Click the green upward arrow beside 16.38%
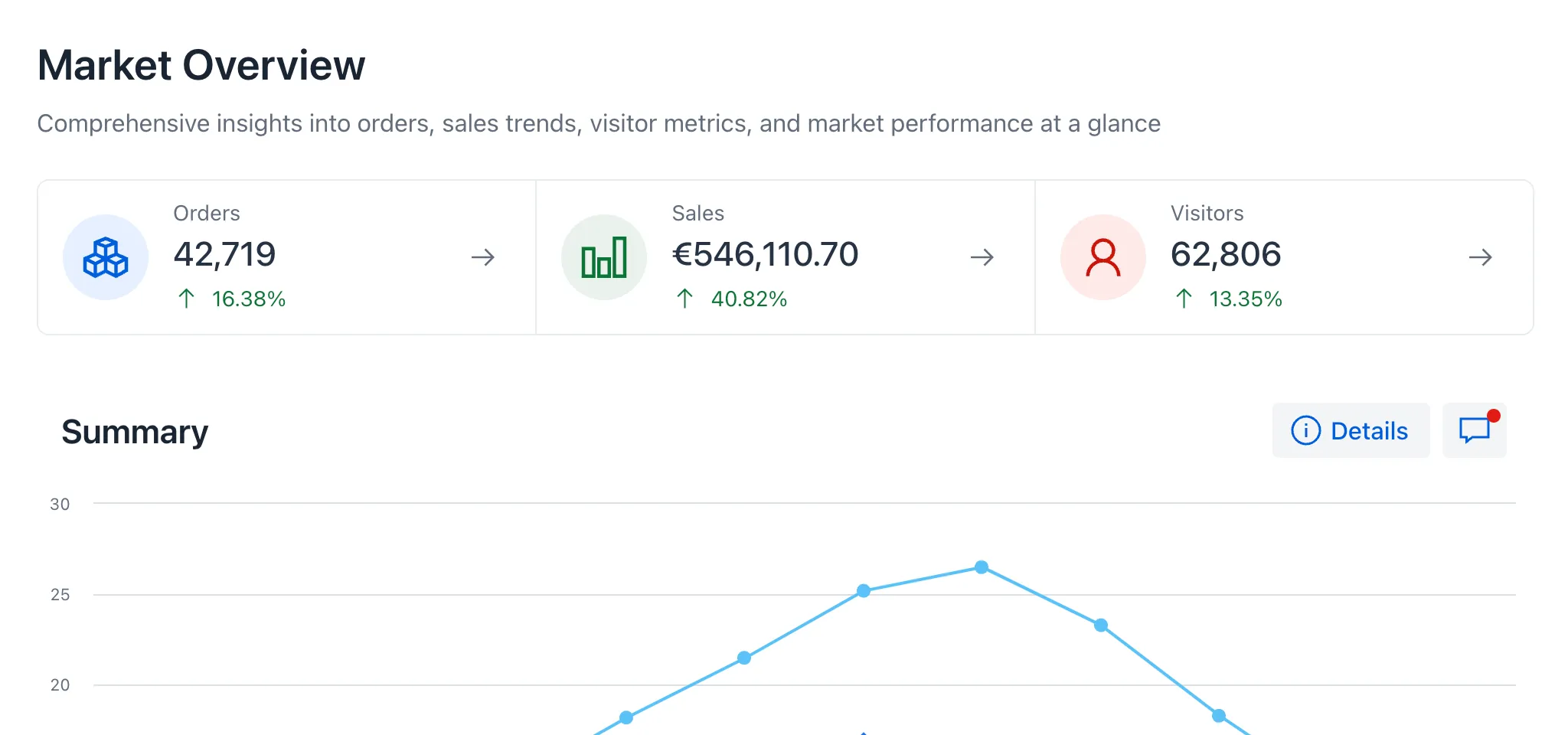The width and height of the screenshot is (1568, 735). pos(186,299)
